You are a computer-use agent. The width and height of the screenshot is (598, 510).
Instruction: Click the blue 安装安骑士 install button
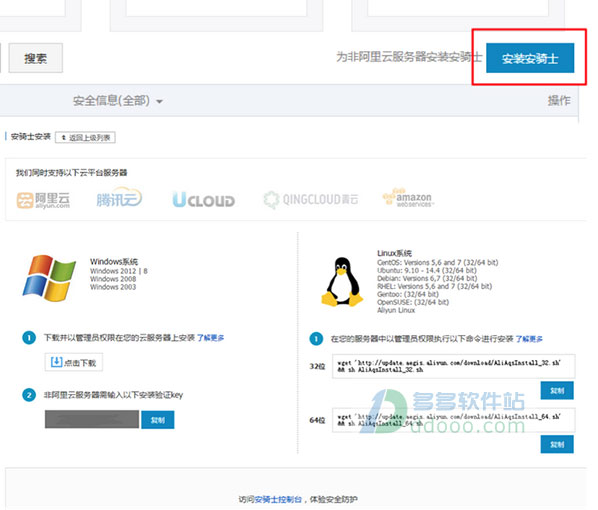pos(530,58)
